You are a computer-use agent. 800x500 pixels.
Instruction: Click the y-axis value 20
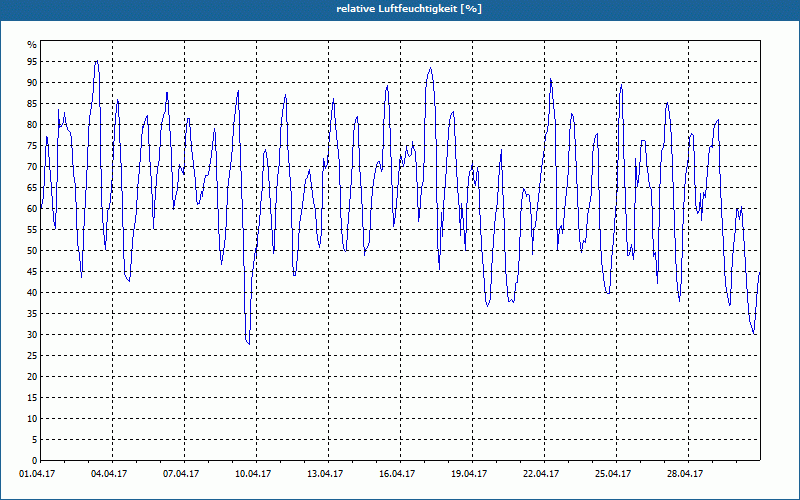click(x=32, y=377)
